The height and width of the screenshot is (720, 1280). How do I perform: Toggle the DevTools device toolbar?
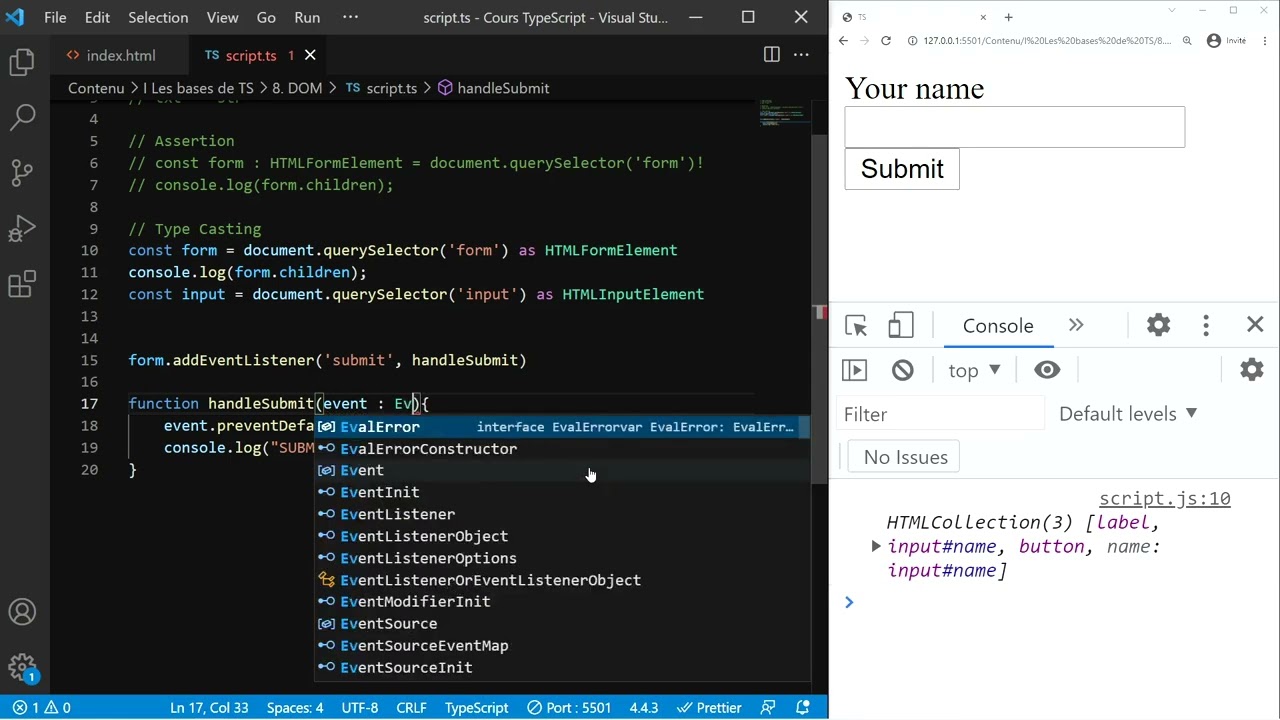[x=901, y=326]
